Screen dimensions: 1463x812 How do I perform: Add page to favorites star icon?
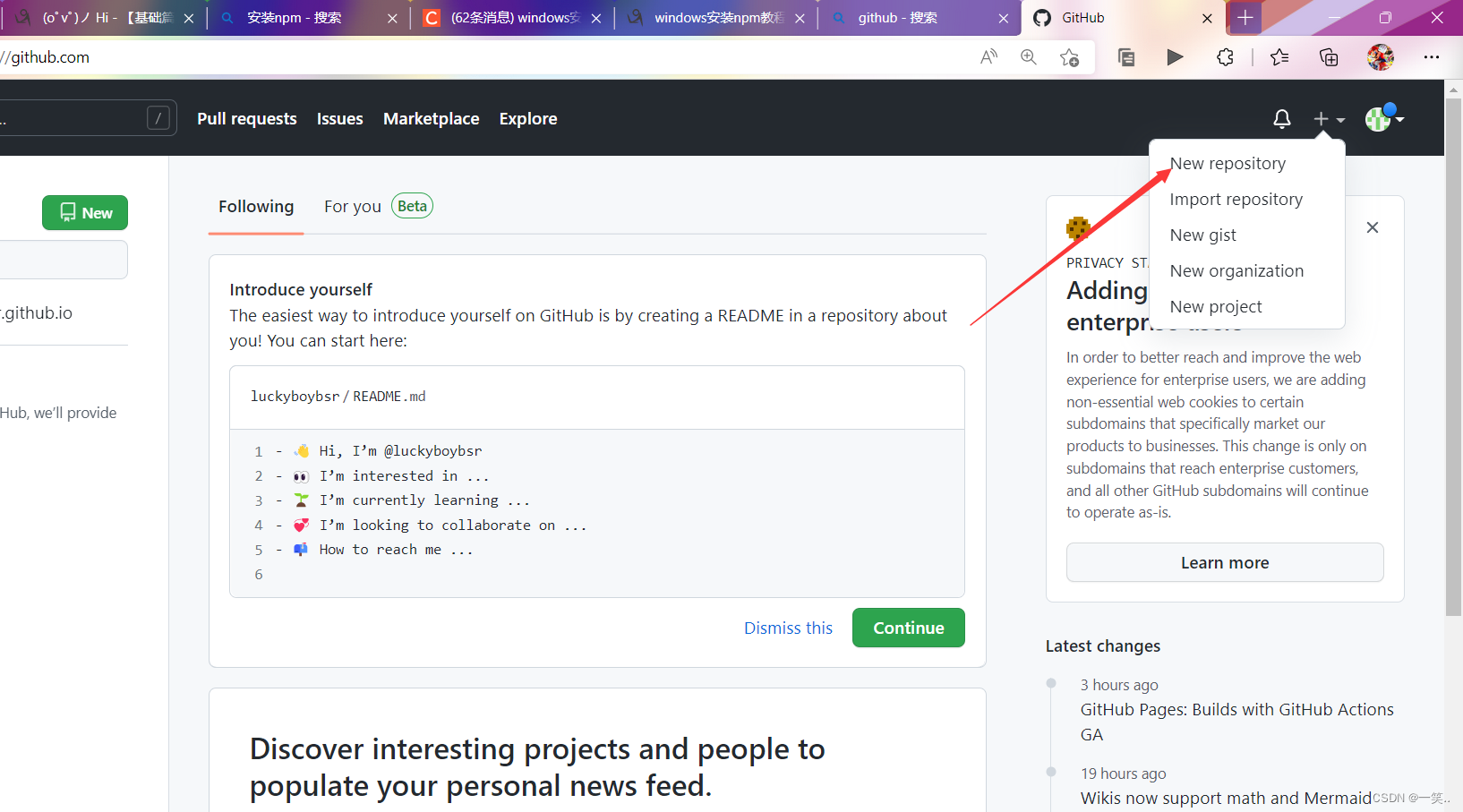pos(1069,57)
